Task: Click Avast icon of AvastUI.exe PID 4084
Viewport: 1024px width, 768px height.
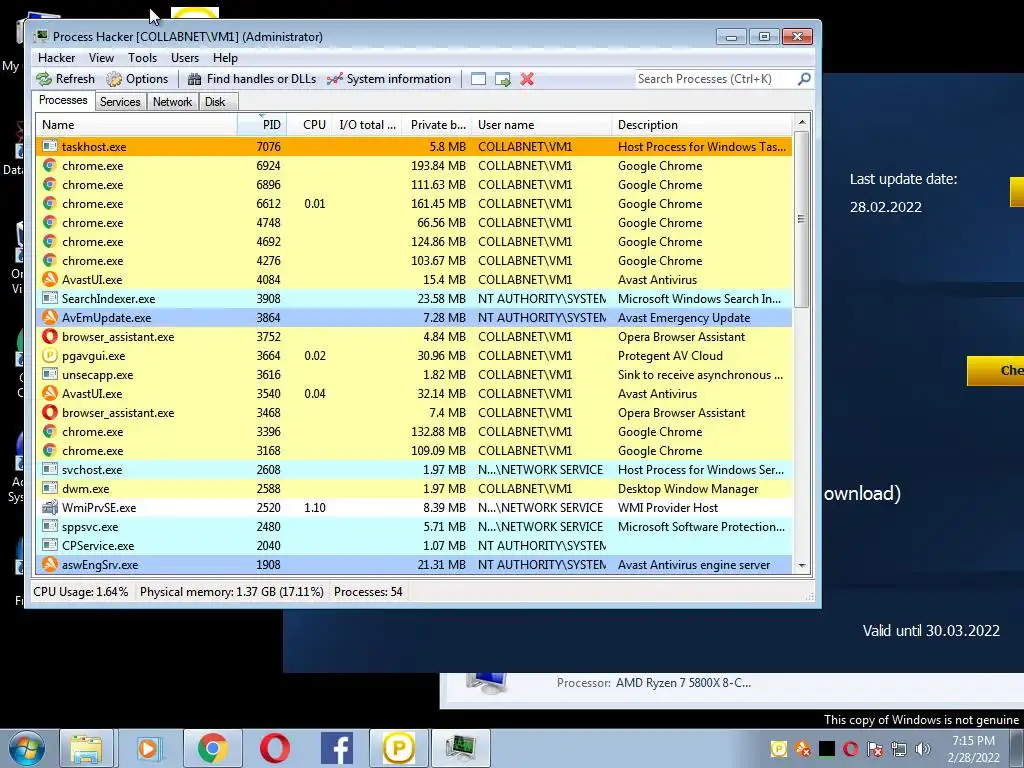Action: pos(50,280)
